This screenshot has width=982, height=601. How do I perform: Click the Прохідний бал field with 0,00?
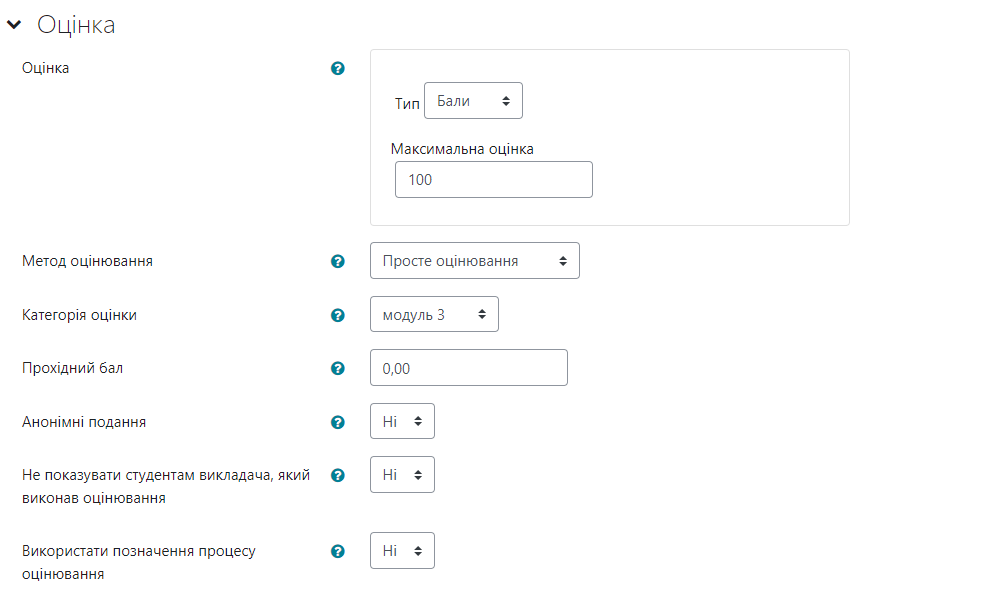coord(468,367)
